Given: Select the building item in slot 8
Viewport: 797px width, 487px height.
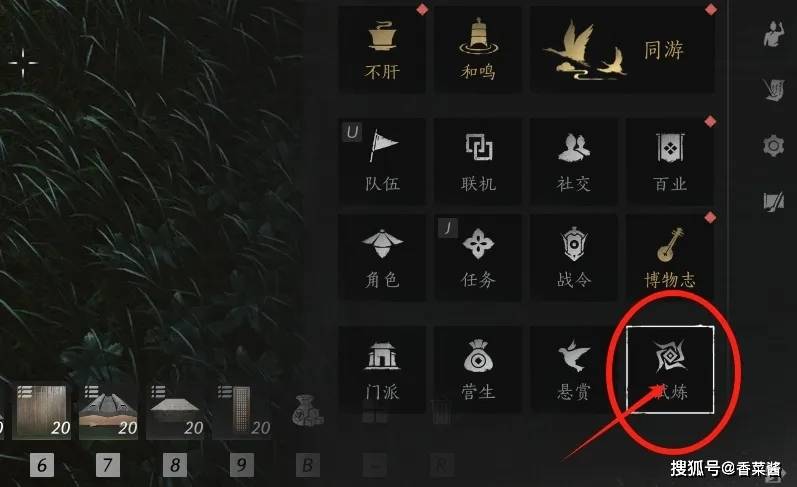Looking at the screenshot, I should [175, 412].
